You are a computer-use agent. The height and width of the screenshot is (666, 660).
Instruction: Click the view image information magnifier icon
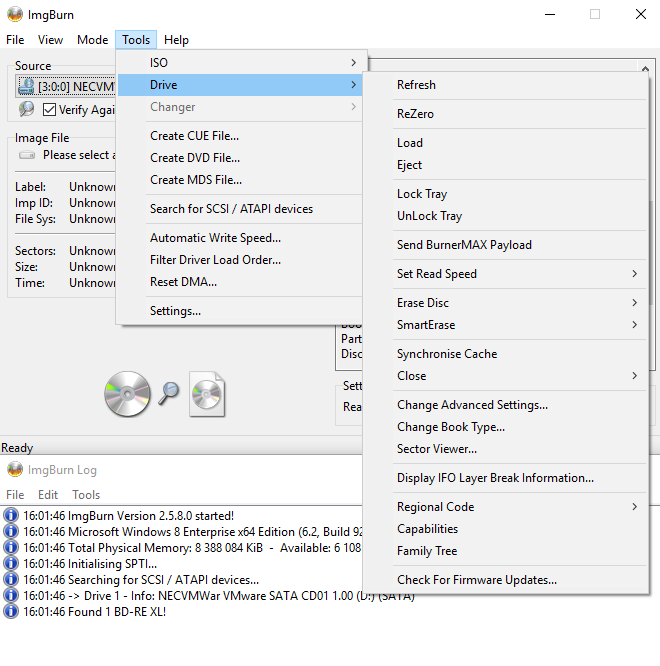tap(26, 109)
